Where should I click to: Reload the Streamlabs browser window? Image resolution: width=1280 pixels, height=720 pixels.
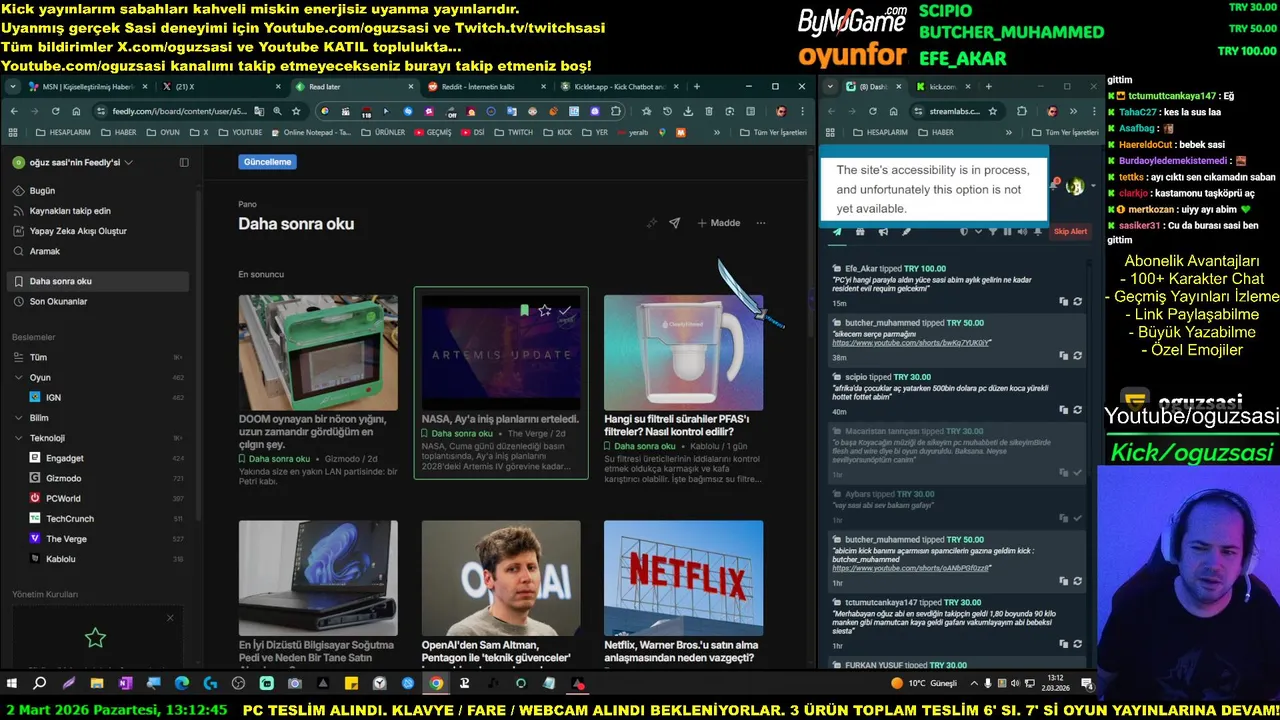coord(873,111)
